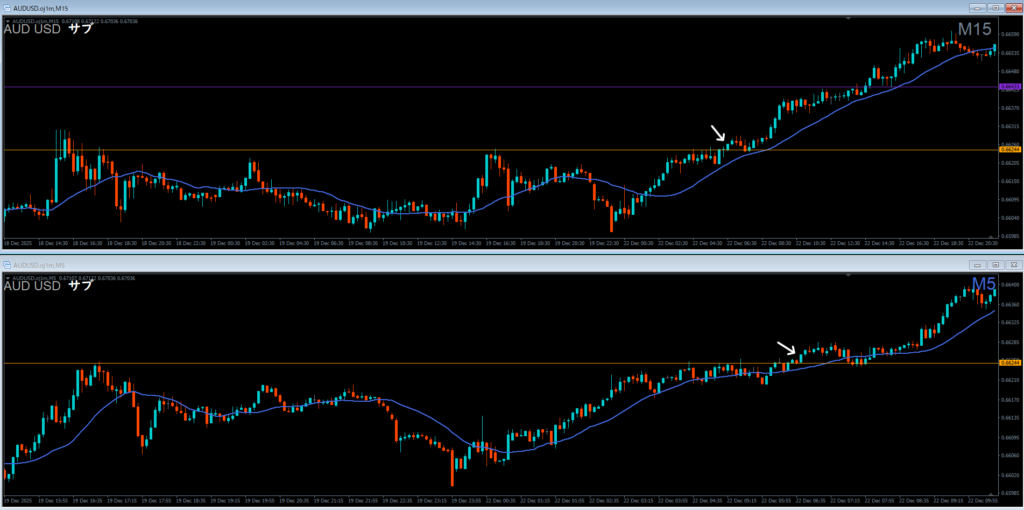Select the orange price label on the M15 scale
The height and width of the screenshot is (510, 1024).
coord(1010,149)
